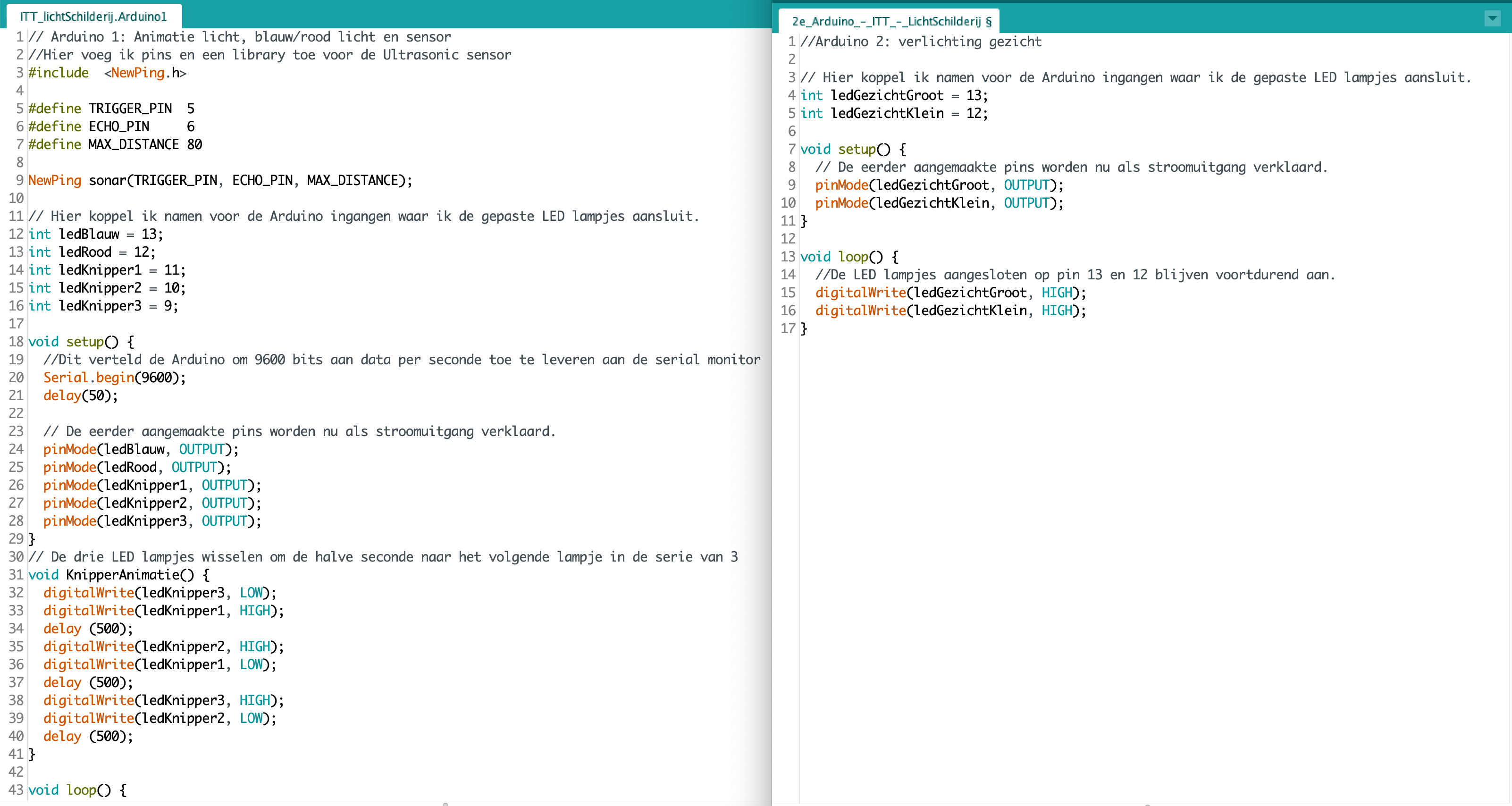The width and height of the screenshot is (1512, 806).
Task: Click 'digitalWrite(ledKnipper2, HIGH);' on line 35
Action: 164,647
